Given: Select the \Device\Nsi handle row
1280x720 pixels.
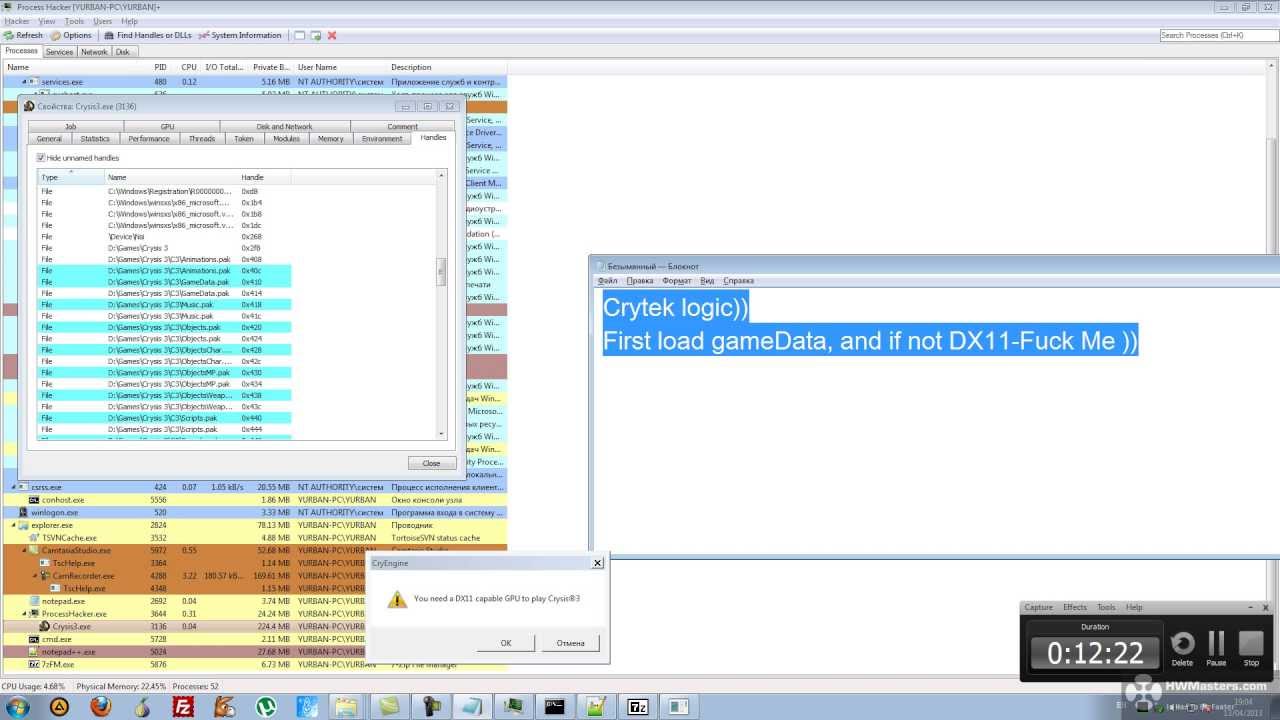Looking at the screenshot, I should click(164, 236).
